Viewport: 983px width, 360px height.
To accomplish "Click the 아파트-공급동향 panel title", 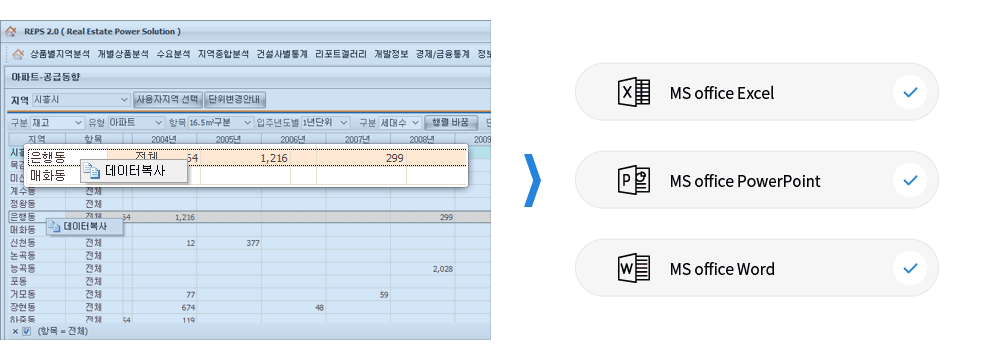I will [x=46, y=77].
